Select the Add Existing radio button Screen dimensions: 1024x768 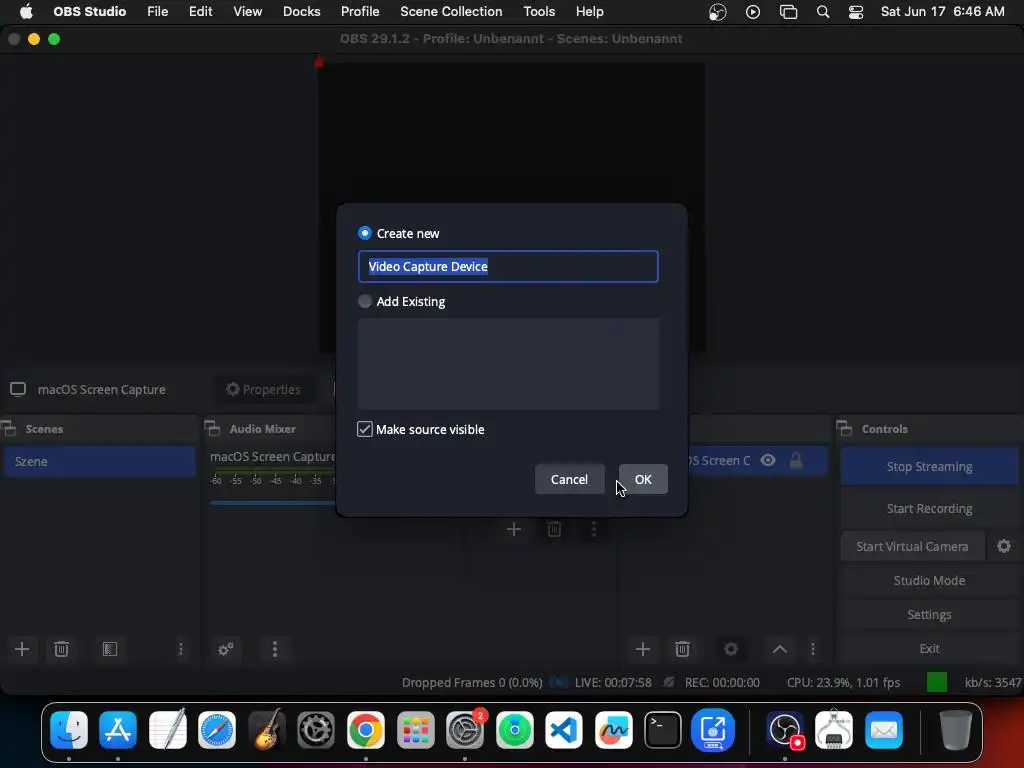[364, 301]
